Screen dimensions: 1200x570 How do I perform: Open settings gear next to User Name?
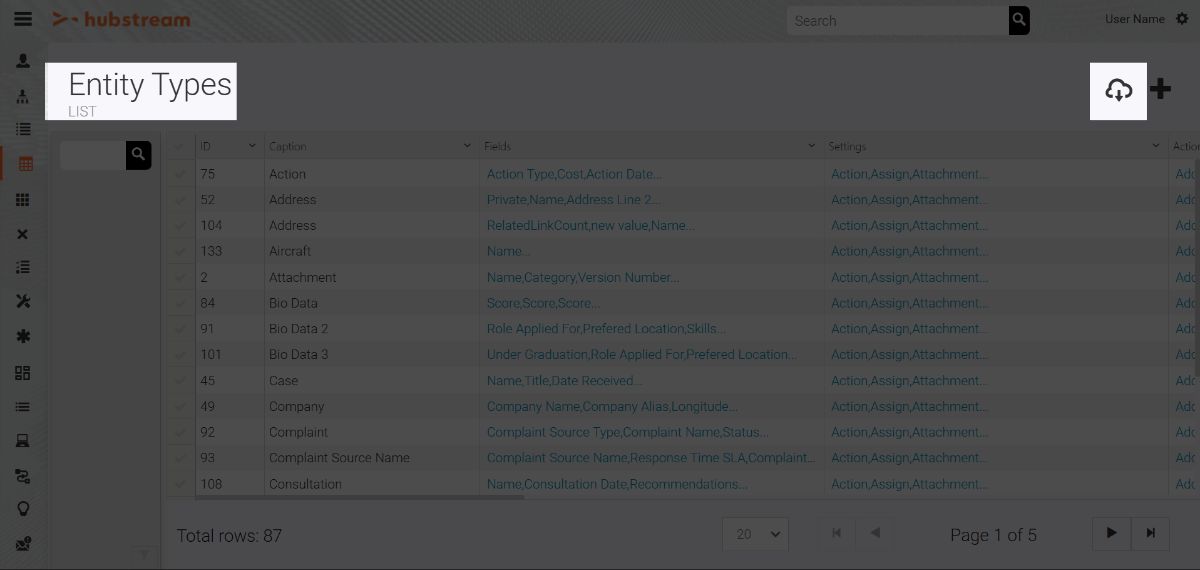point(1183,19)
